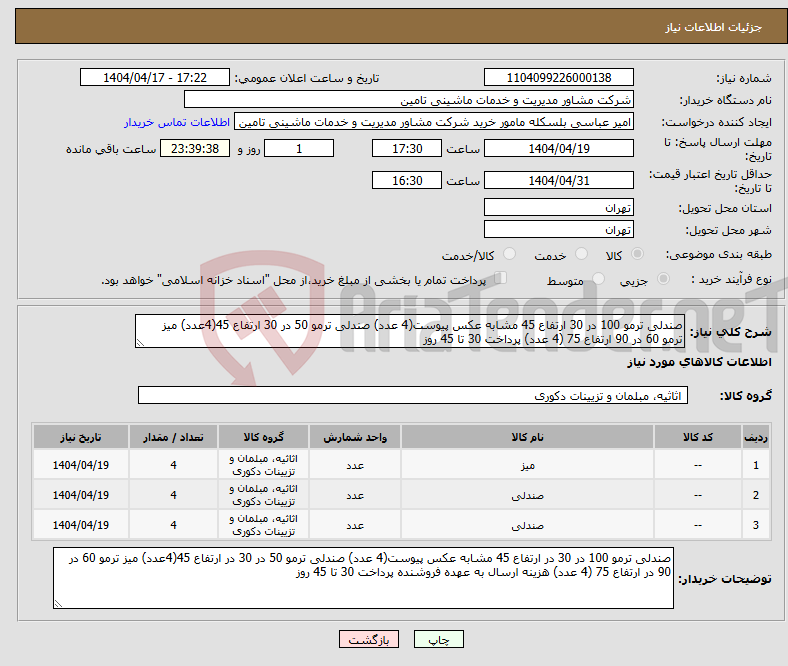The height and width of the screenshot is (666, 788).
Task: Toggle the Islamic treasury payment checkbox
Action: [501, 278]
